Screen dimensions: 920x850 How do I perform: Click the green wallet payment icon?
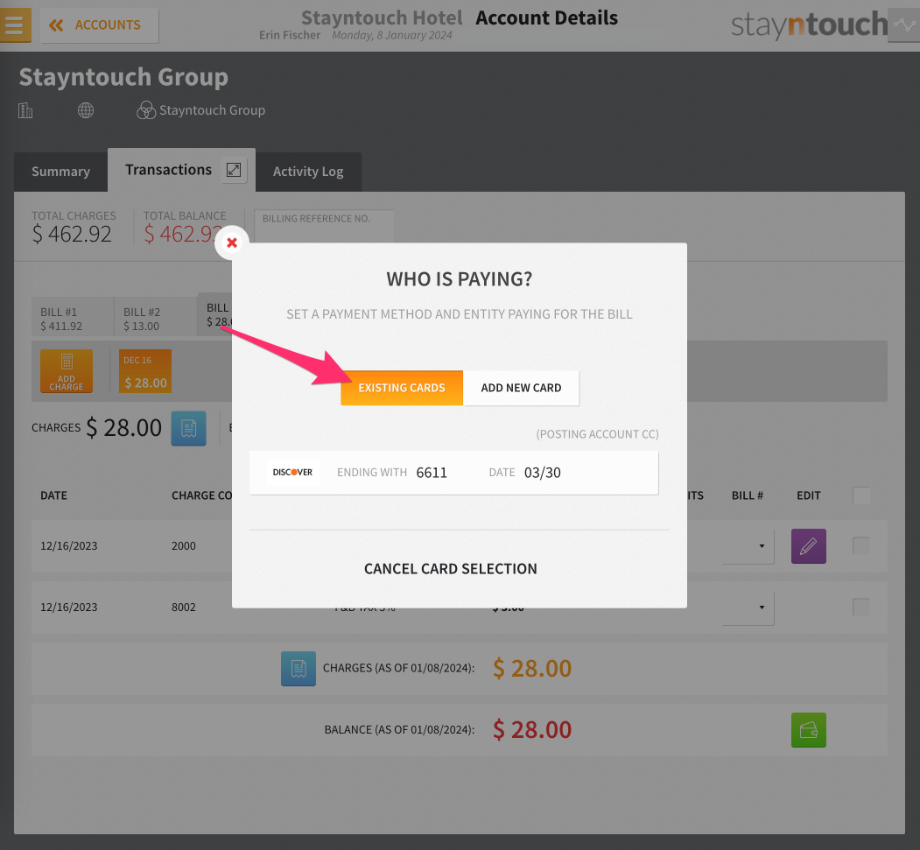[809, 730]
